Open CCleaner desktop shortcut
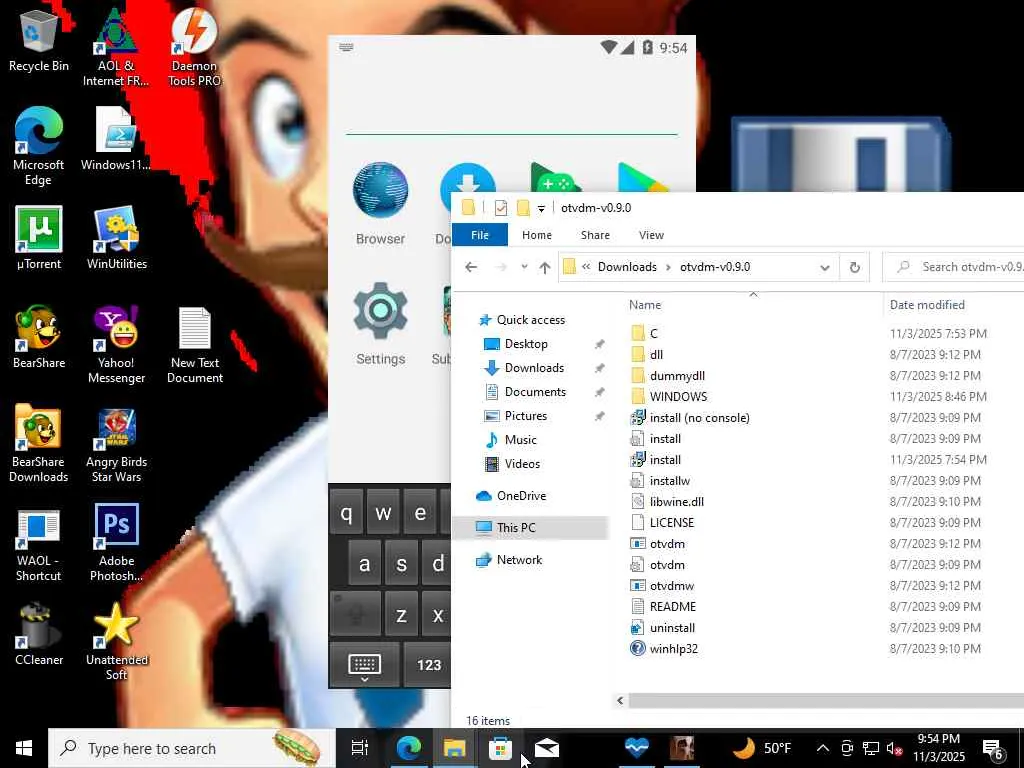1024x768 pixels. click(x=39, y=635)
